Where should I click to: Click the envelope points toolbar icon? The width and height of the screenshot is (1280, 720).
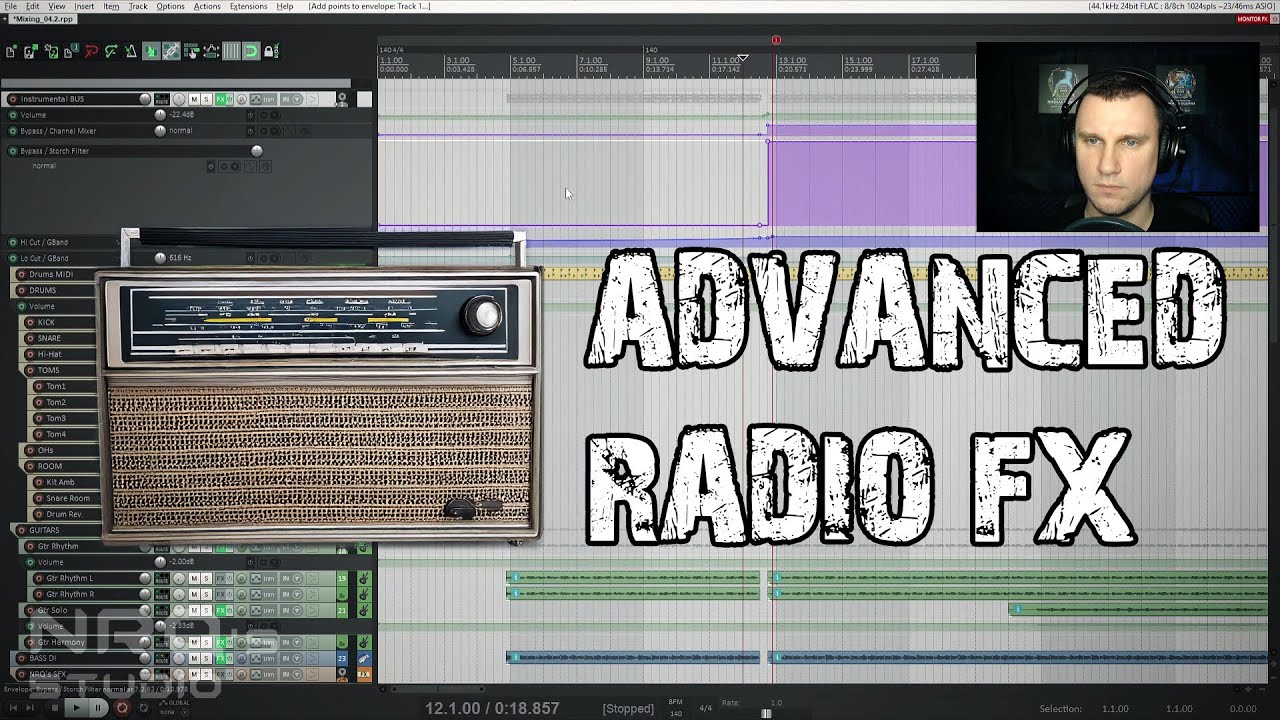click(211, 51)
